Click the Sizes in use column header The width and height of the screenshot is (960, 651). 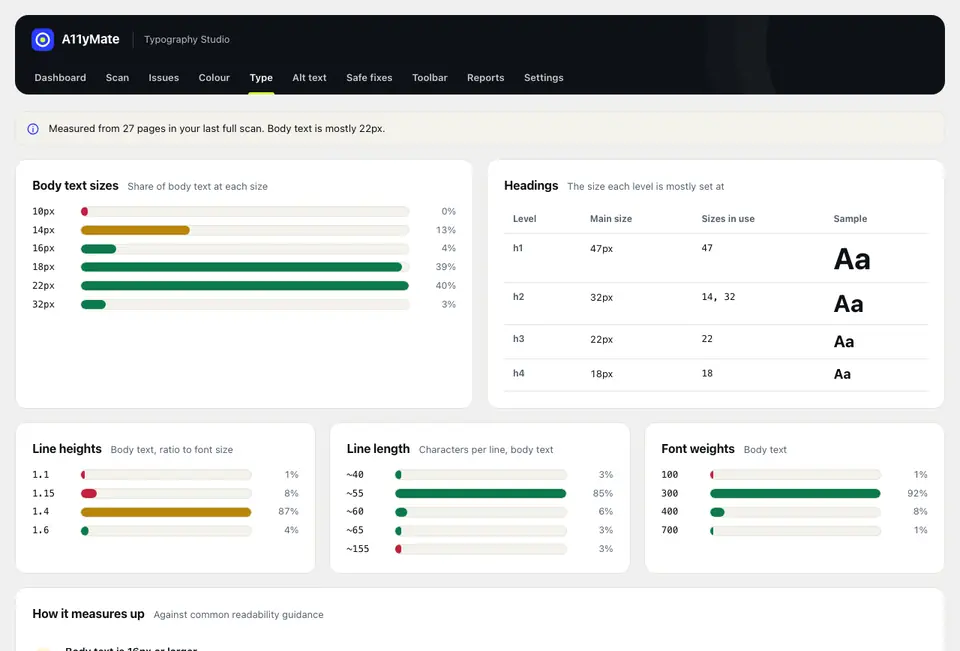(x=727, y=219)
